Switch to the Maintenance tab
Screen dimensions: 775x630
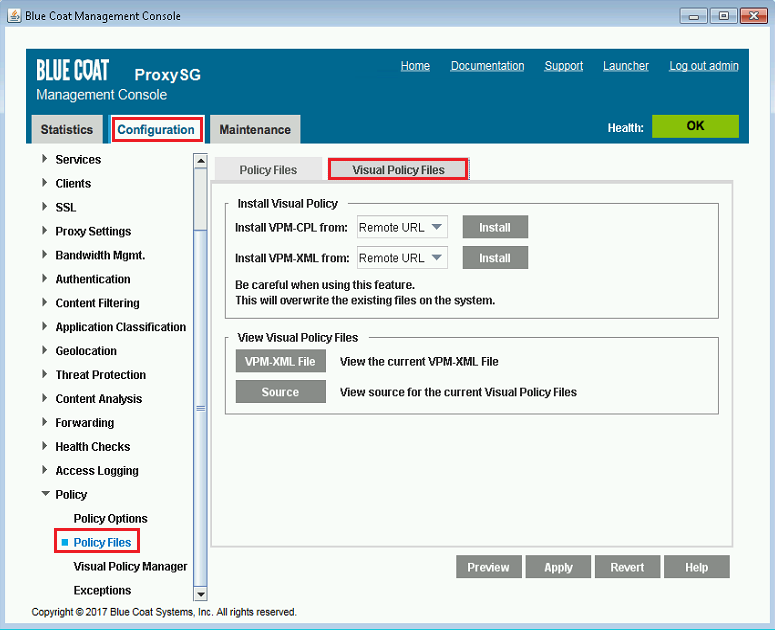(255, 129)
